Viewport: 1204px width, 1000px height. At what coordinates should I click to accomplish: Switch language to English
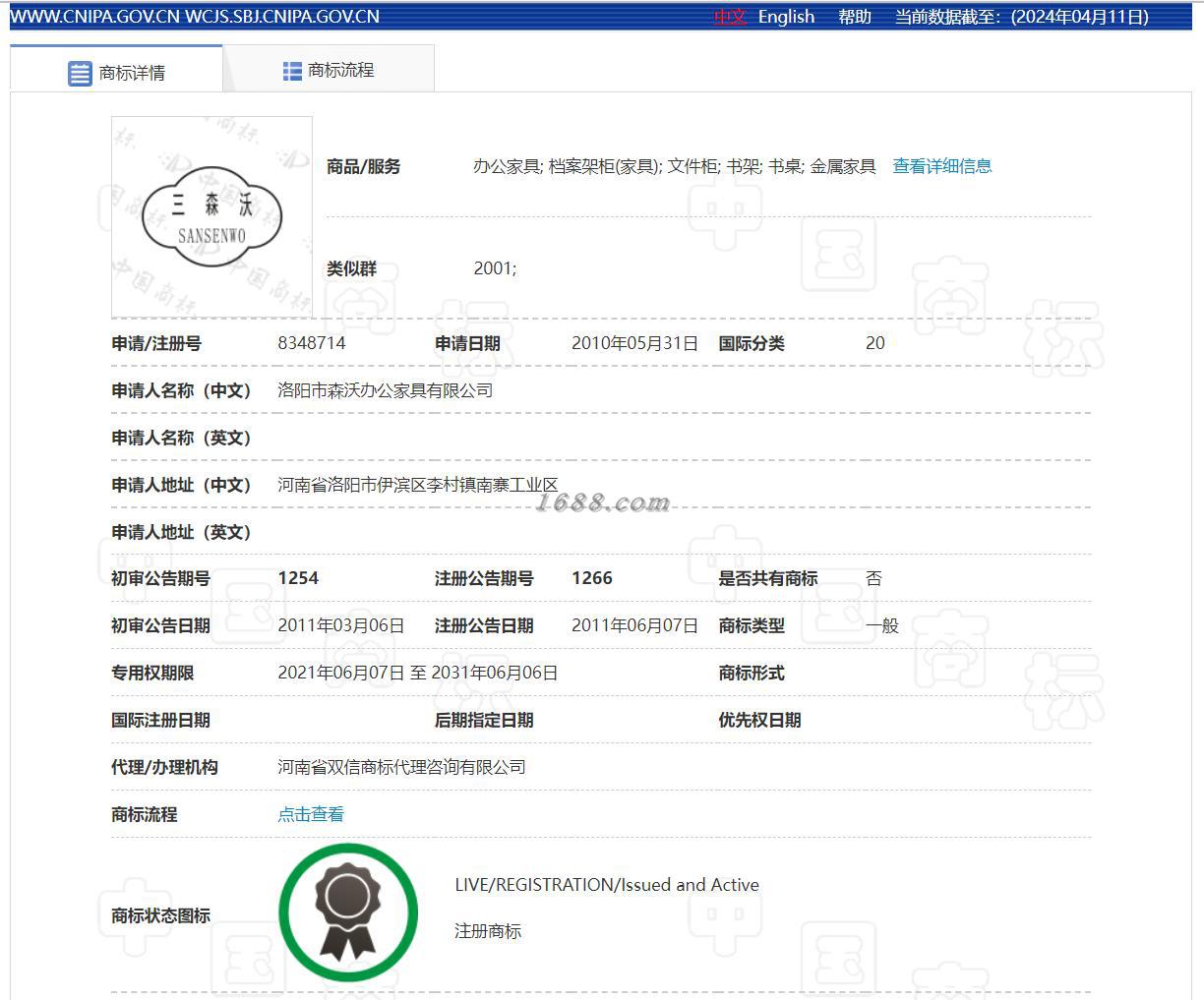pyautogui.click(x=786, y=17)
